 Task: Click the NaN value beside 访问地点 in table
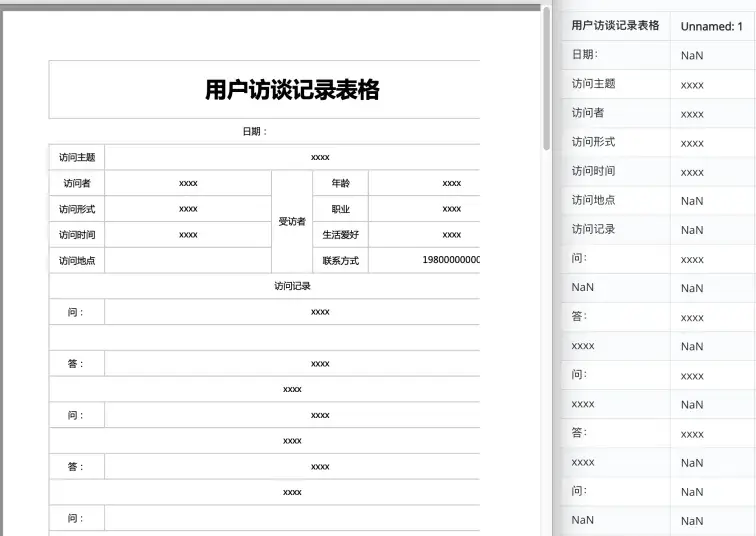(692, 201)
